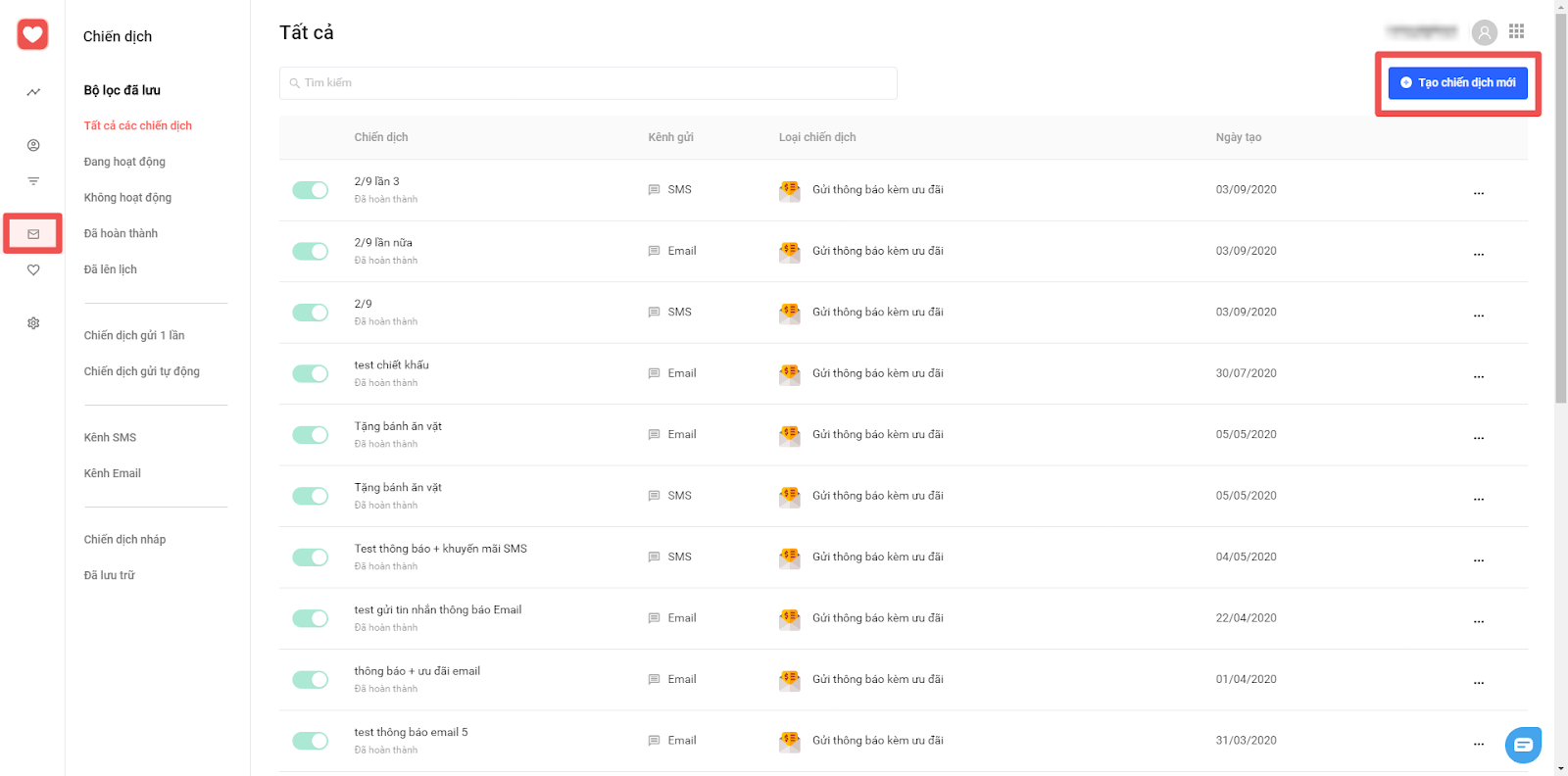Screen dimensions: 1568x776
Task: Toggle test thông báo email 5 switch
Action: pos(311,742)
